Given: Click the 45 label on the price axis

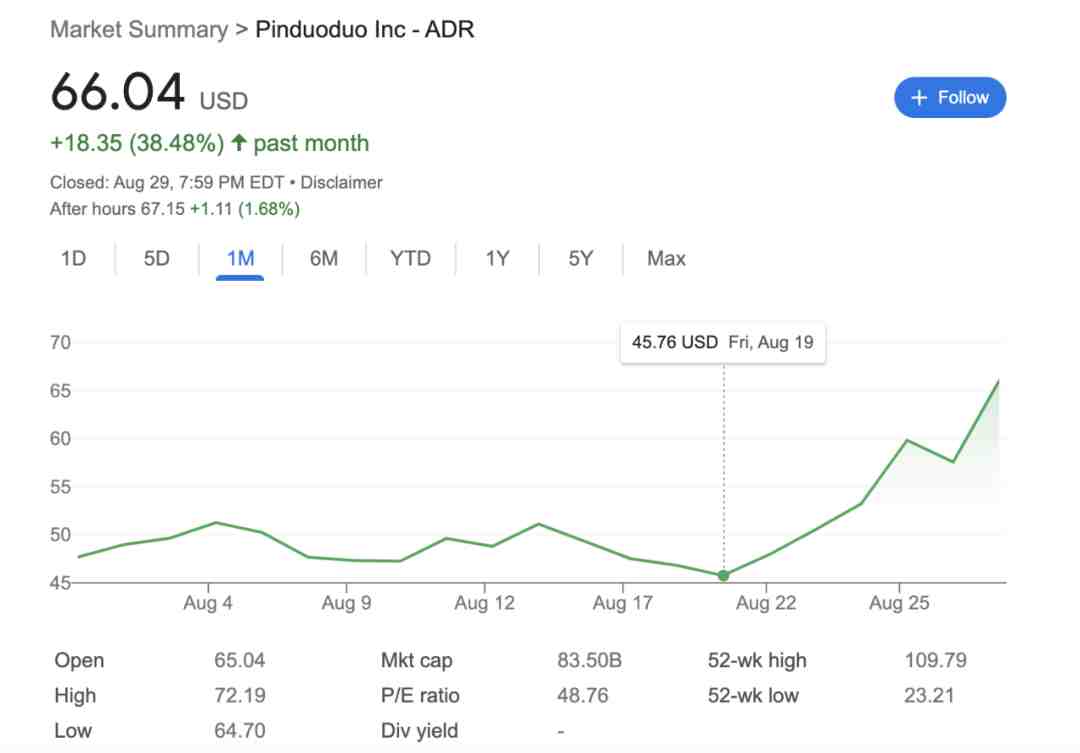Looking at the screenshot, I should (60, 583).
